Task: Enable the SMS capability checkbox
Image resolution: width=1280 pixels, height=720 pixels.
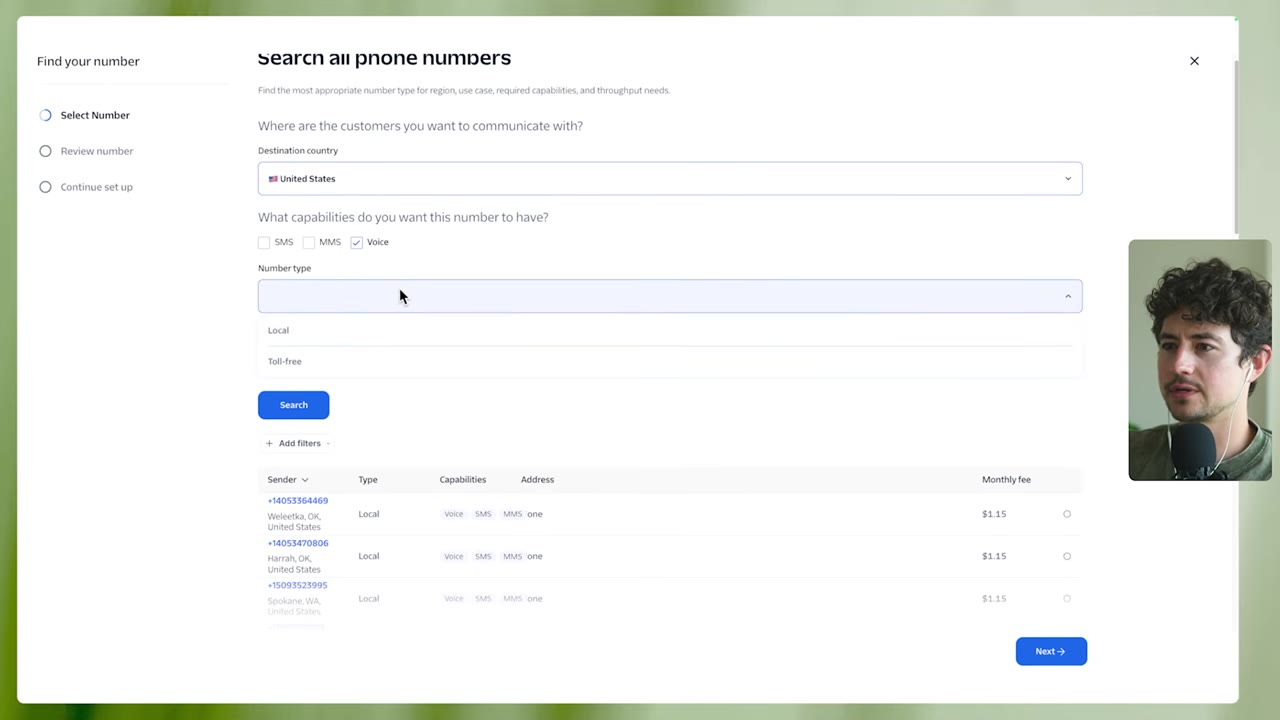Action: [x=264, y=242]
